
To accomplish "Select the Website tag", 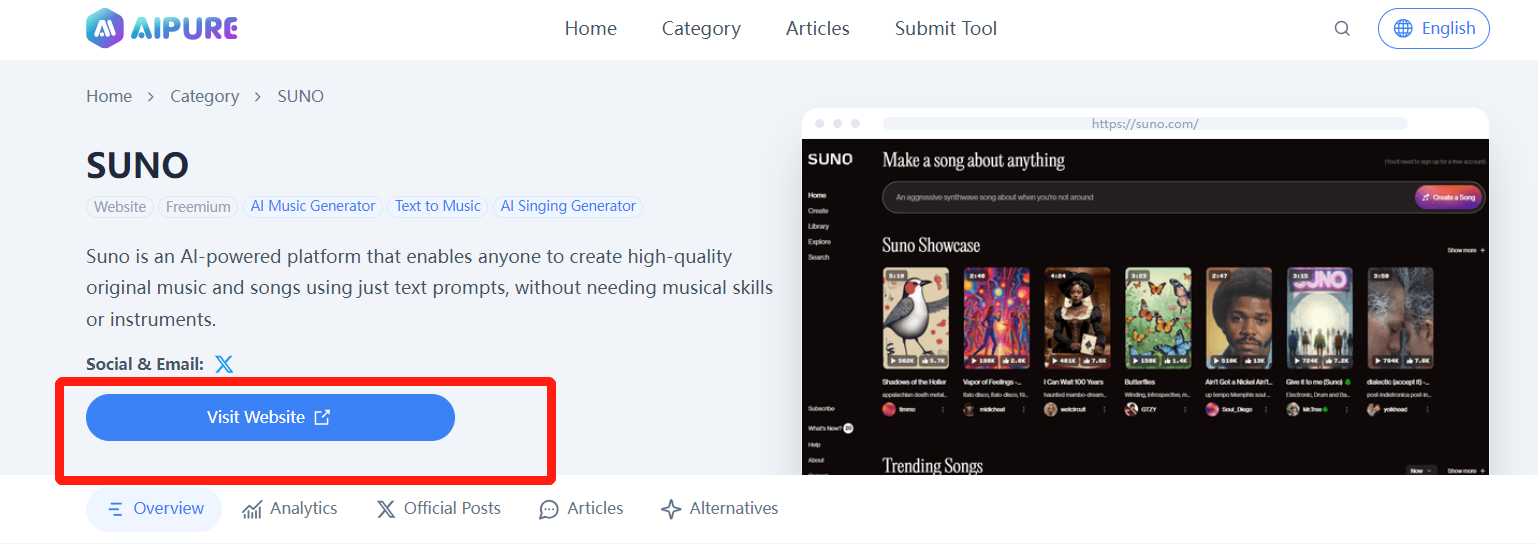I will coord(120,207).
